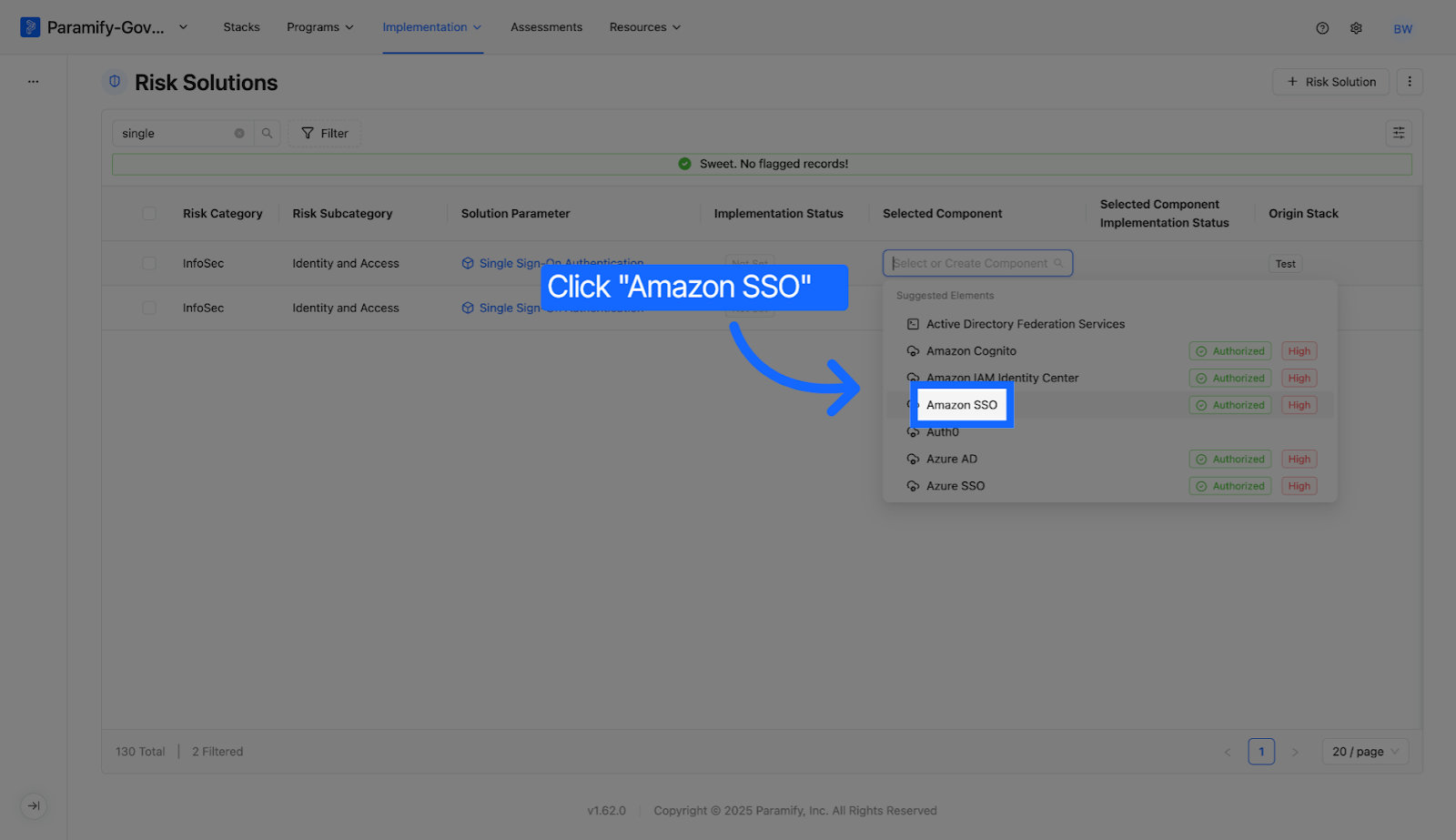Click the search magnifier button
Image resolution: width=1456 pixels, height=840 pixels.
267,133
